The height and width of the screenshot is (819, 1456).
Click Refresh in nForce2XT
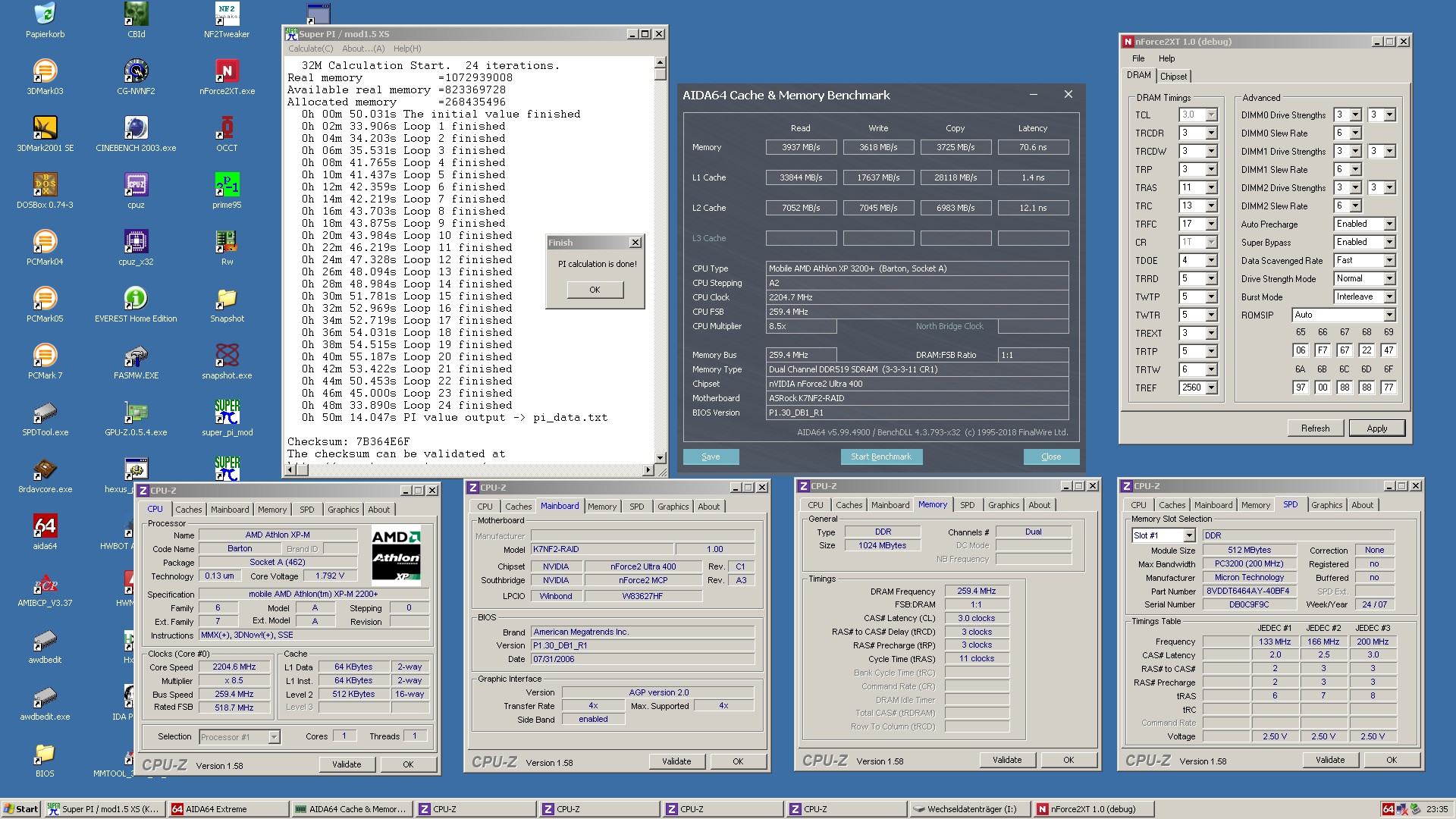tap(1315, 428)
